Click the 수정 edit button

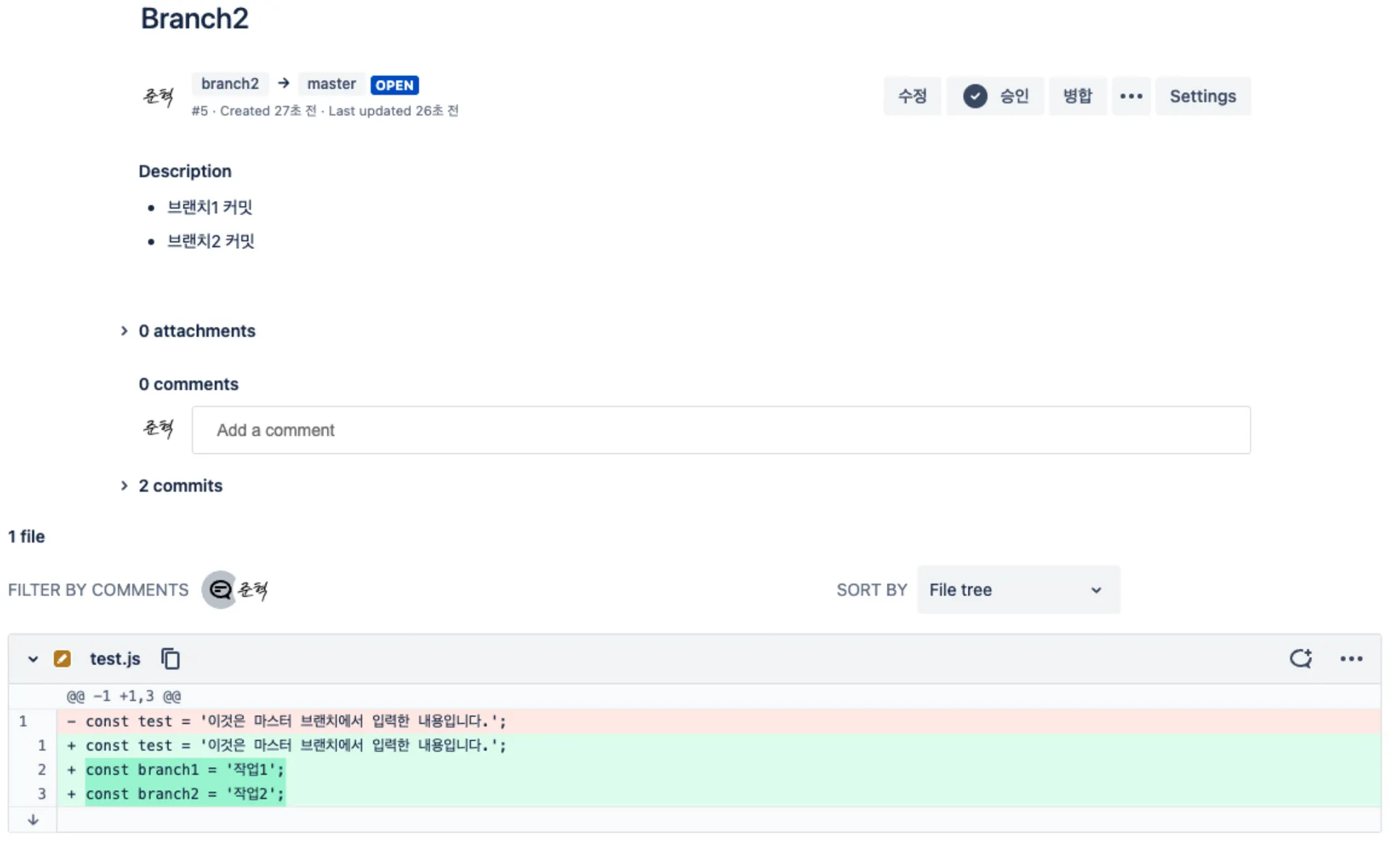pos(912,96)
